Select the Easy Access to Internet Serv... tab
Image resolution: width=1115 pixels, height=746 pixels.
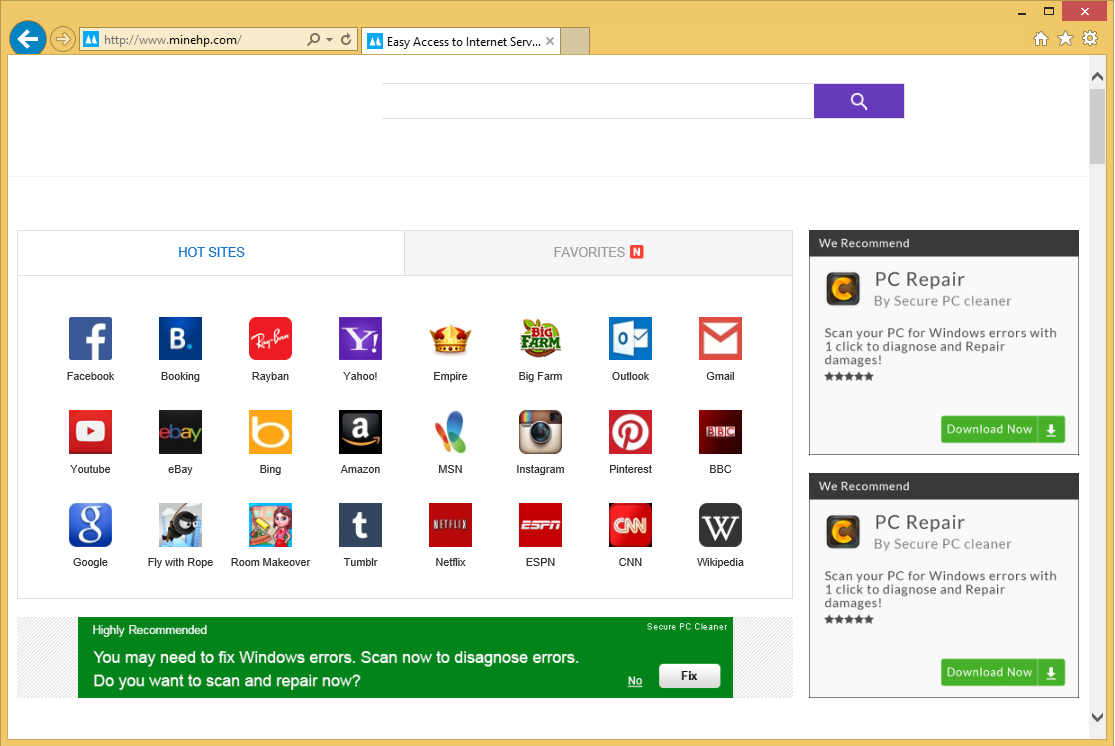pyautogui.click(x=461, y=41)
